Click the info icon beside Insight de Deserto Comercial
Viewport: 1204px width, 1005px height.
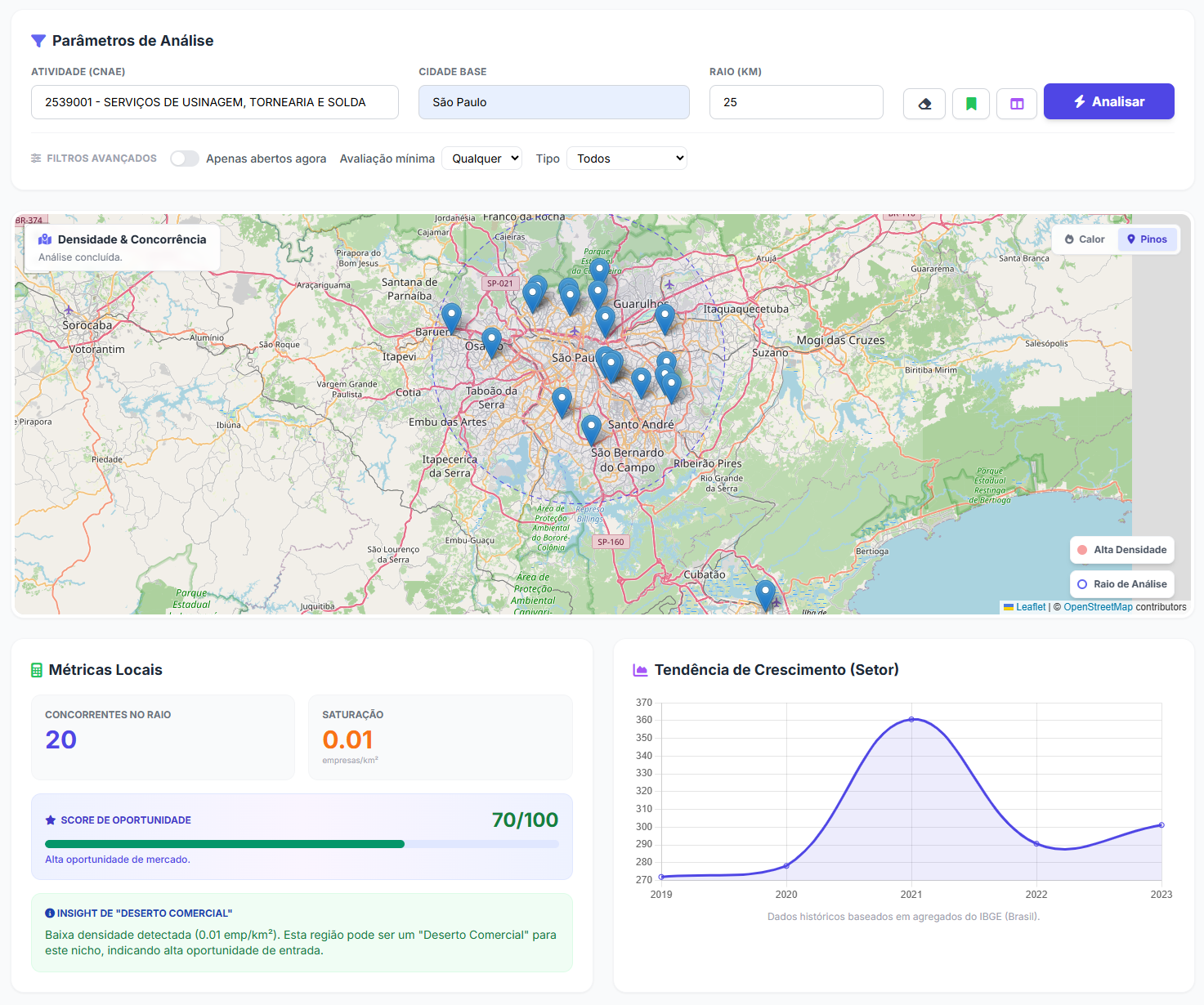pos(50,913)
